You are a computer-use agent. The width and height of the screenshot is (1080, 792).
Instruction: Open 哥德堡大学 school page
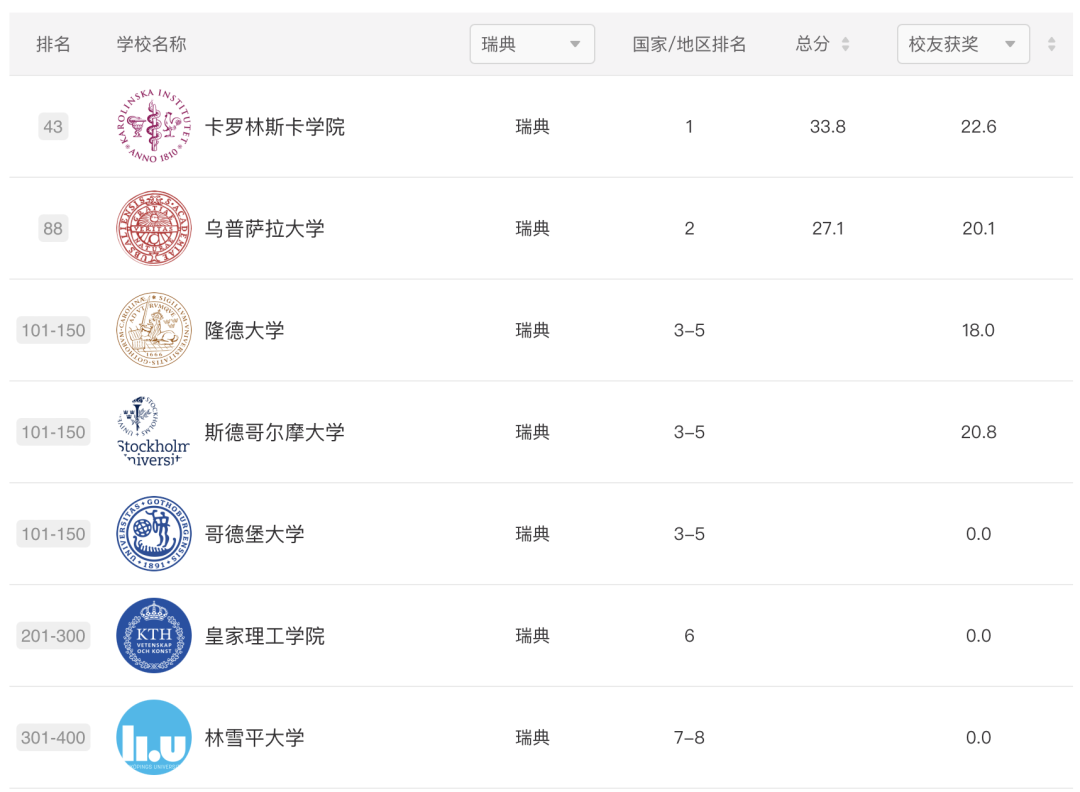click(x=254, y=534)
